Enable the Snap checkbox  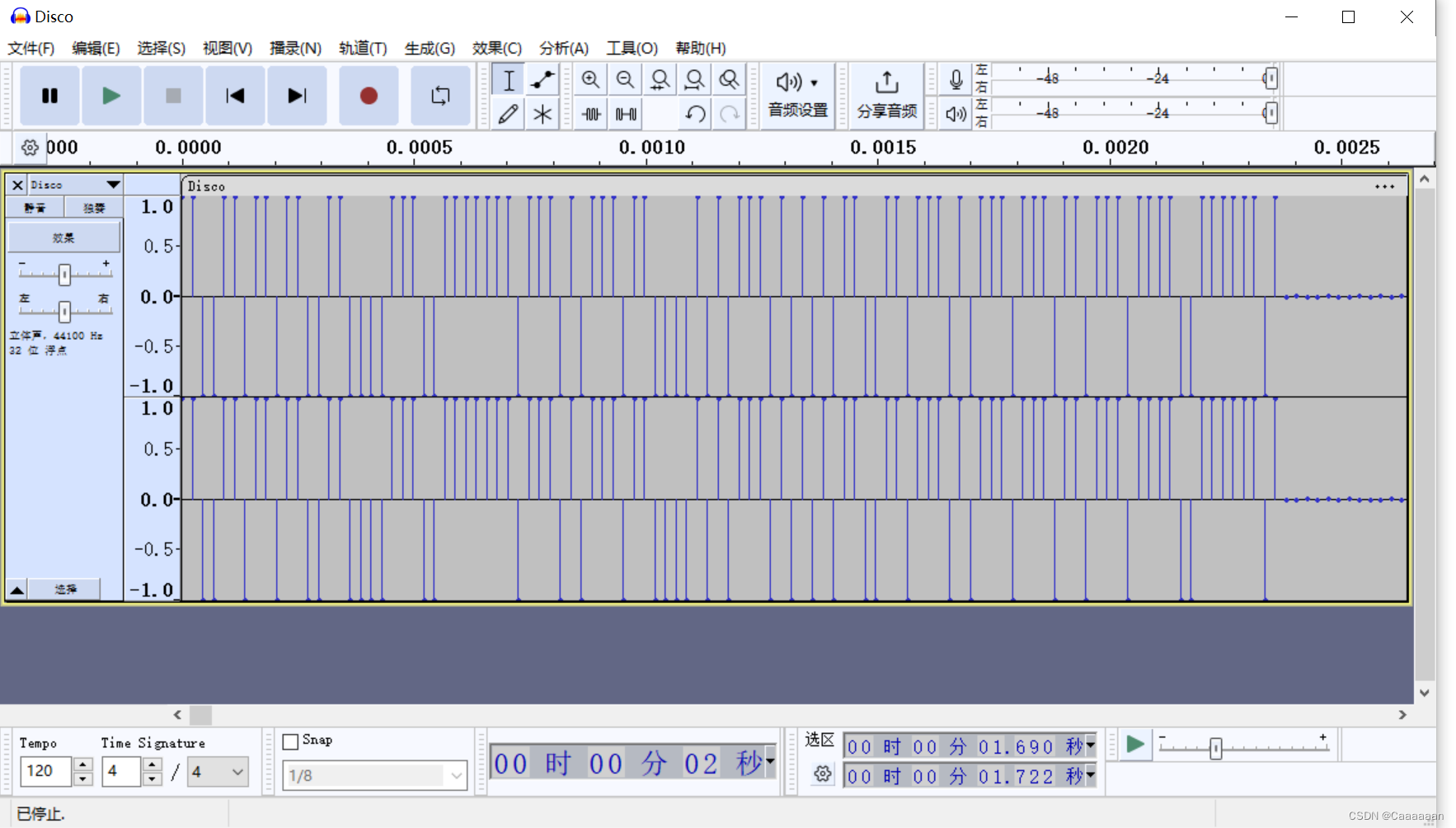pos(290,741)
